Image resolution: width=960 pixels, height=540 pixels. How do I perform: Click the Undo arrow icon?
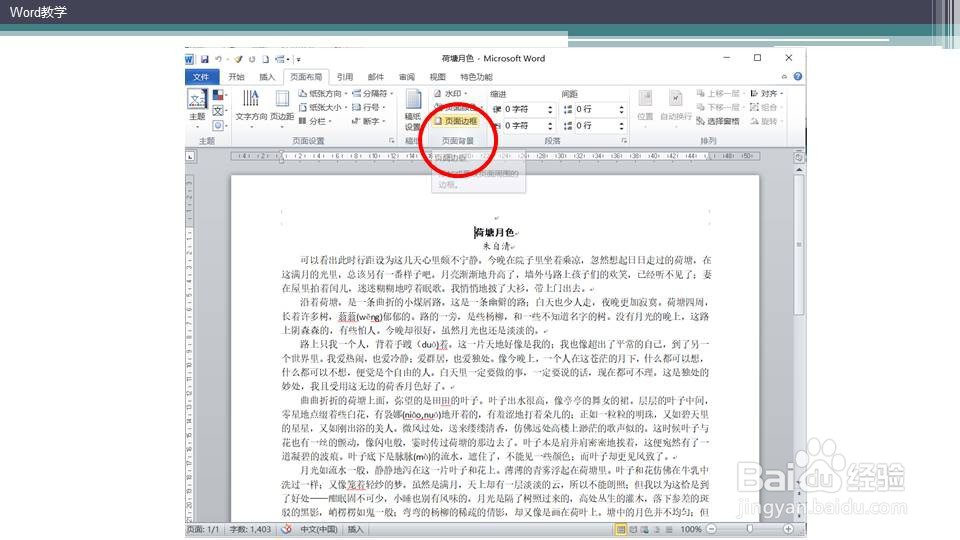pos(217,59)
